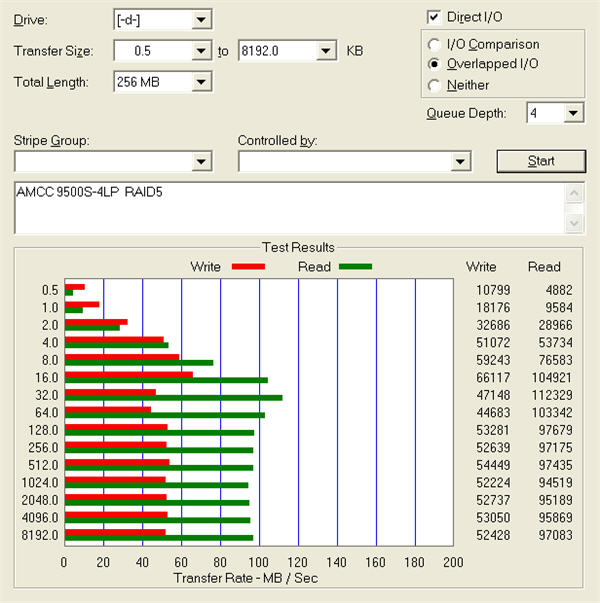Click the Read value 95189 for 2048.0 KB
This screenshot has width=600, height=603.
tap(555, 500)
